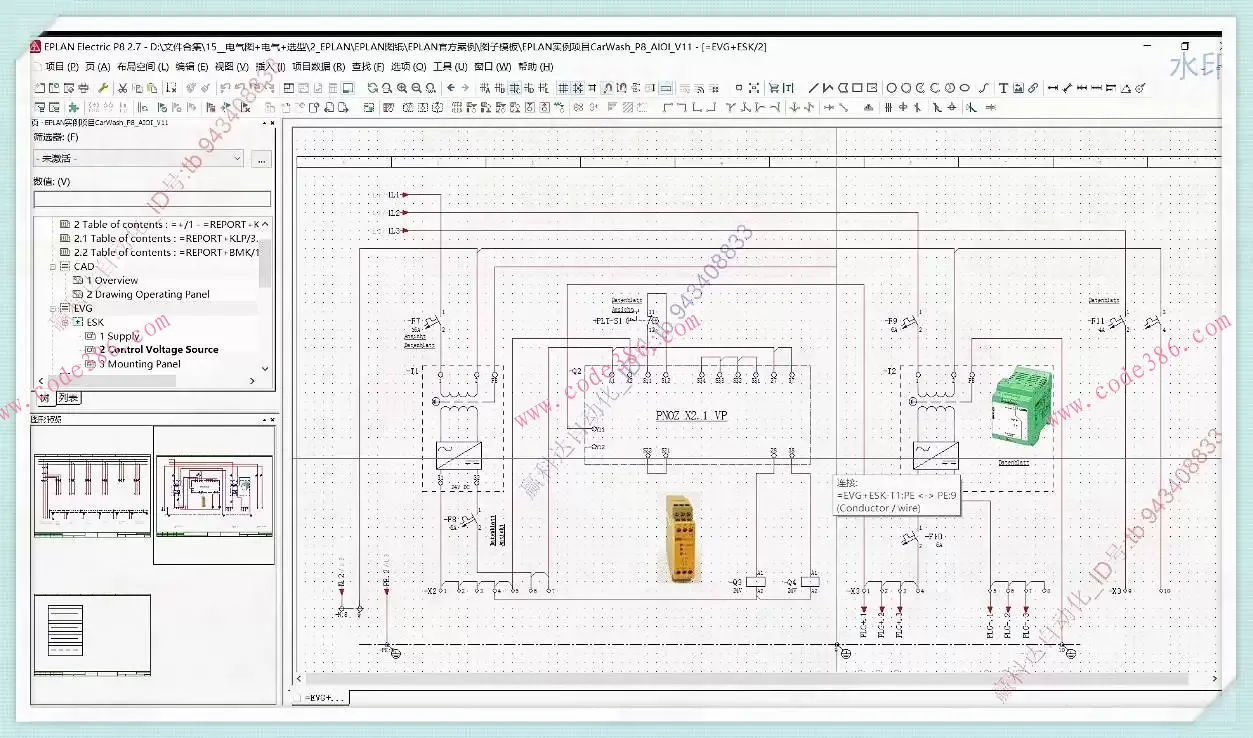The height and width of the screenshot is (738, 1253).
Task: Select the T-node downward connection symbol
Action: tap(729, 107)
